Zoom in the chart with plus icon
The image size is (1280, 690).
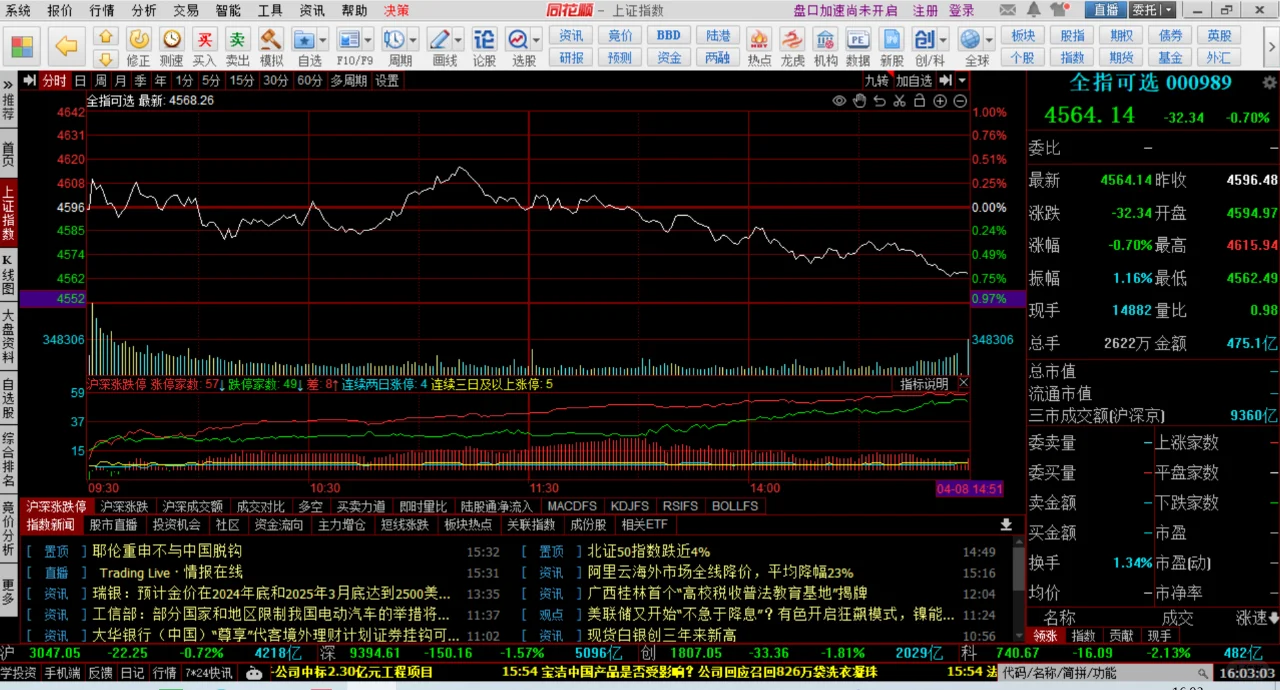tap(940, 101)
